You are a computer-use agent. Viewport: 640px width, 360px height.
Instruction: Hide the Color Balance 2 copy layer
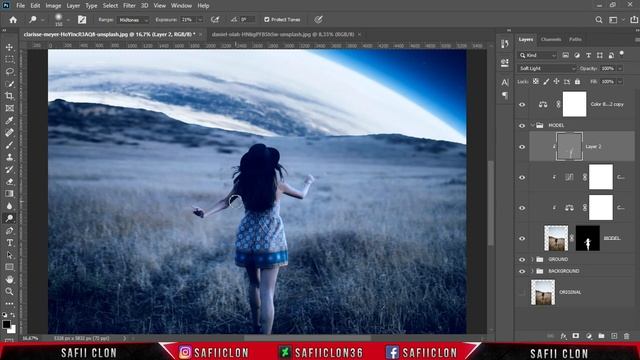[x=522, y=104]
